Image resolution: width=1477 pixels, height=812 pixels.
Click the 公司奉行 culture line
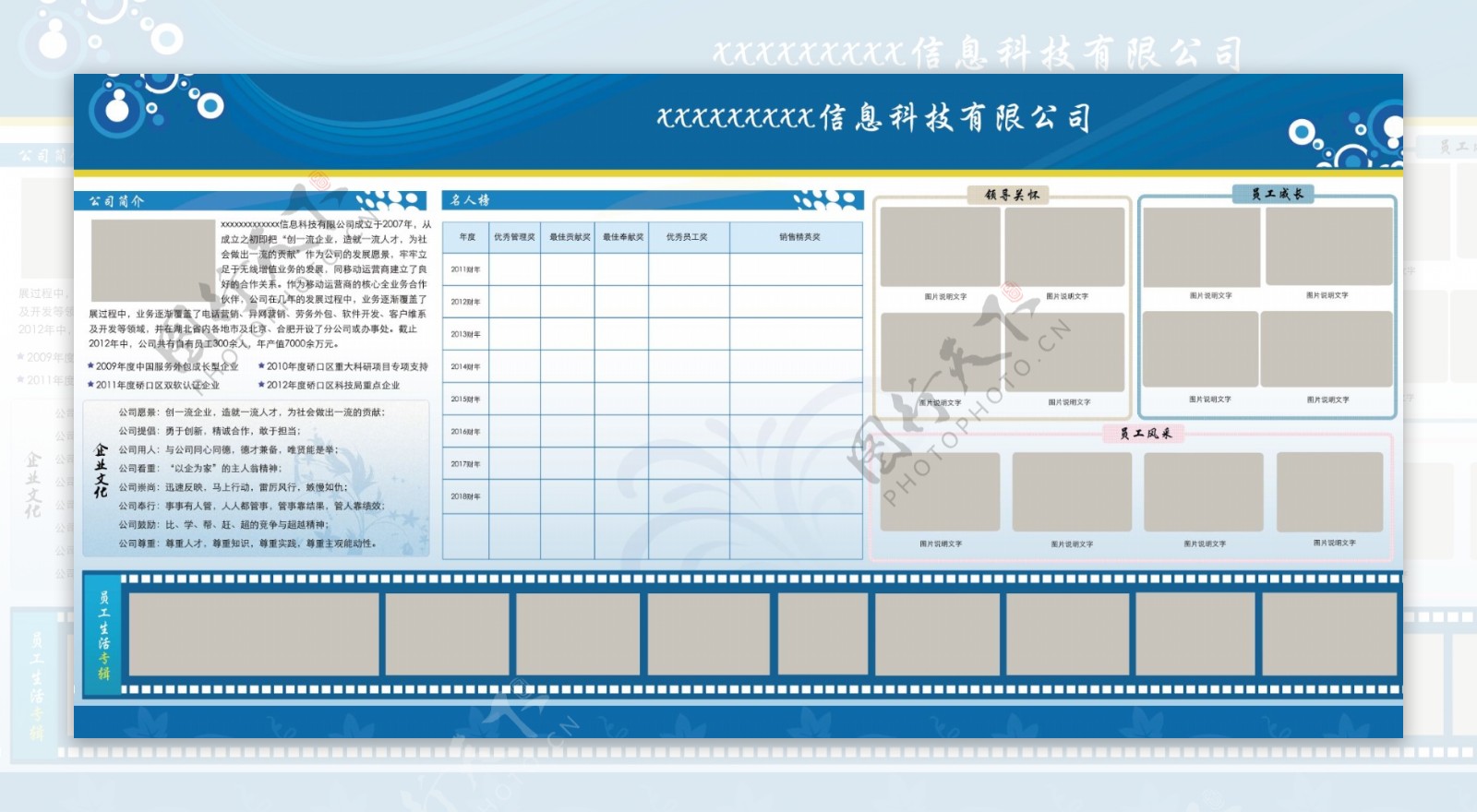click(252, 506)
